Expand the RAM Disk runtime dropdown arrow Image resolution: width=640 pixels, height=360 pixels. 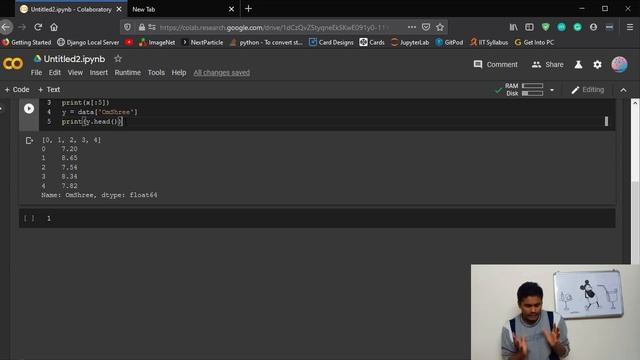click(x=552, y=90)
